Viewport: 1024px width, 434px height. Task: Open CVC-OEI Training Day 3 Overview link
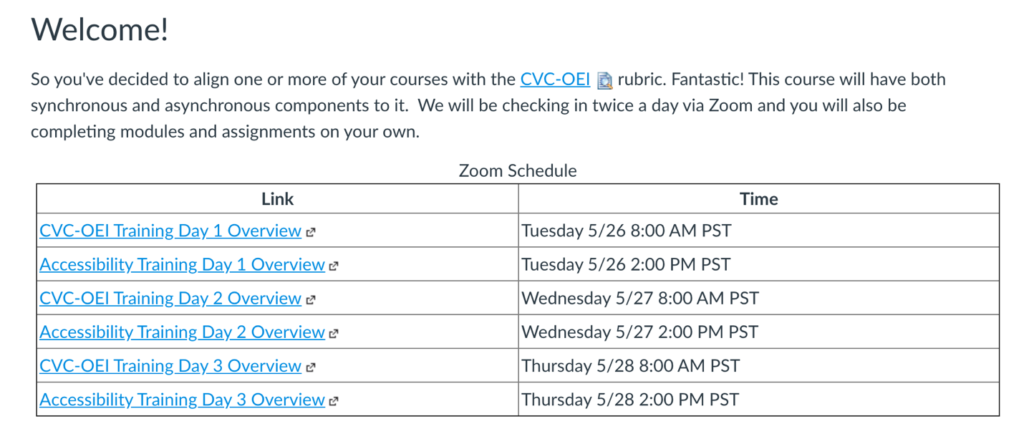point(170,366)
